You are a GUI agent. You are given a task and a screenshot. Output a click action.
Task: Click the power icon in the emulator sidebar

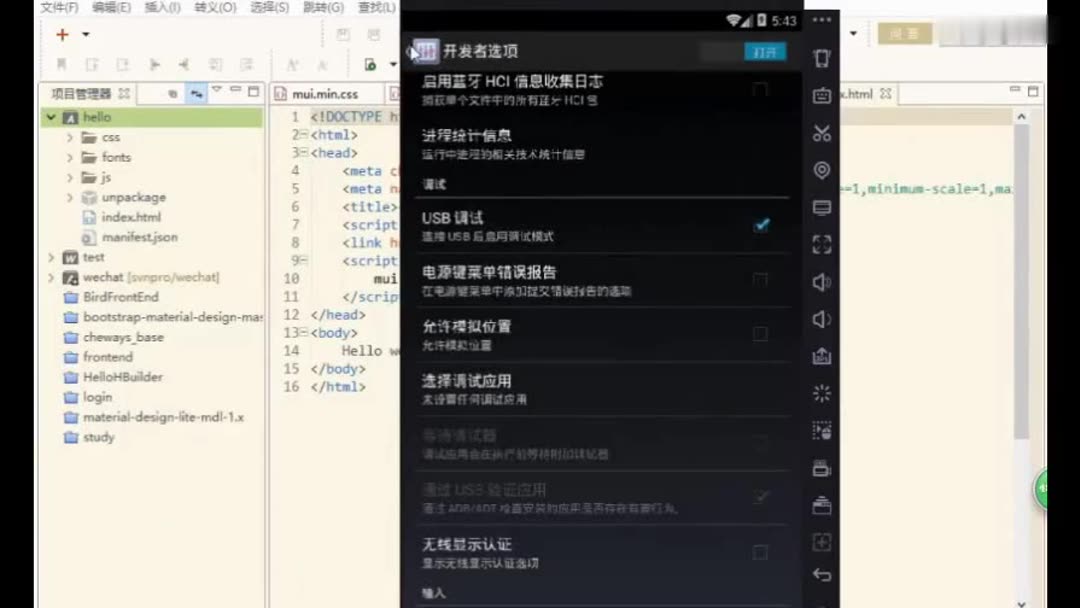pos(822,57)
